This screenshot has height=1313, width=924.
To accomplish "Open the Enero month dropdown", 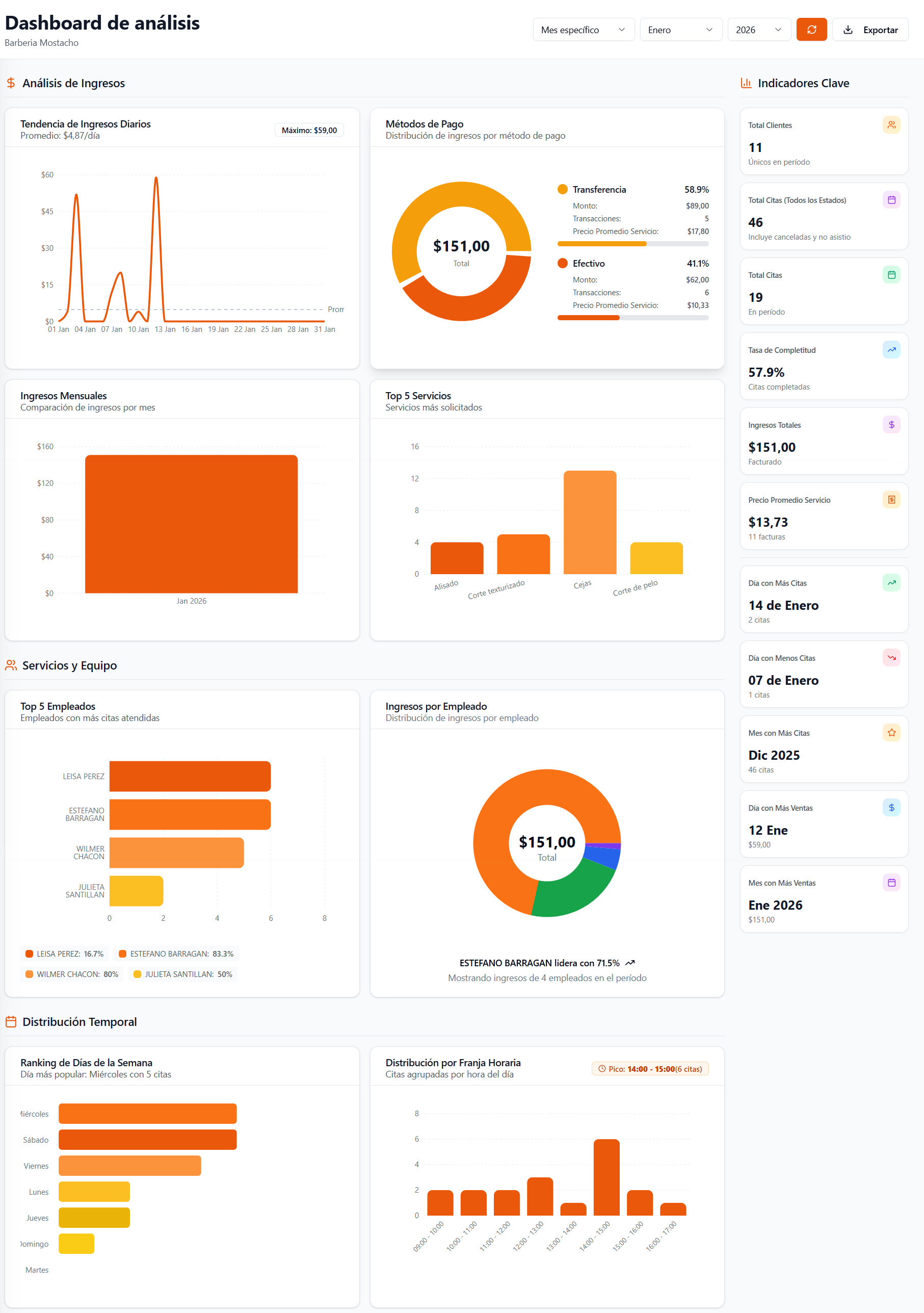I will (x=680, y=29).
